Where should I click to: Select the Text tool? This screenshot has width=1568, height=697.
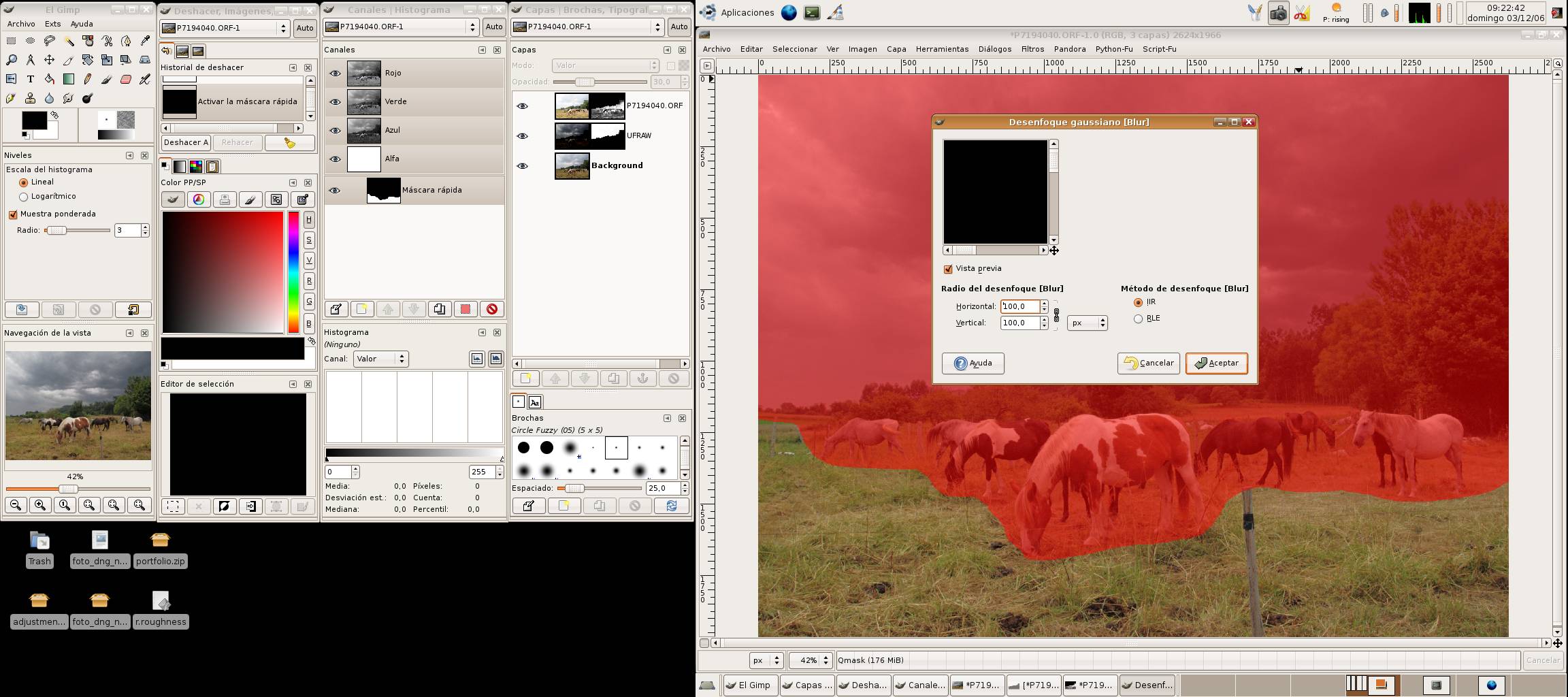[31, 79]
